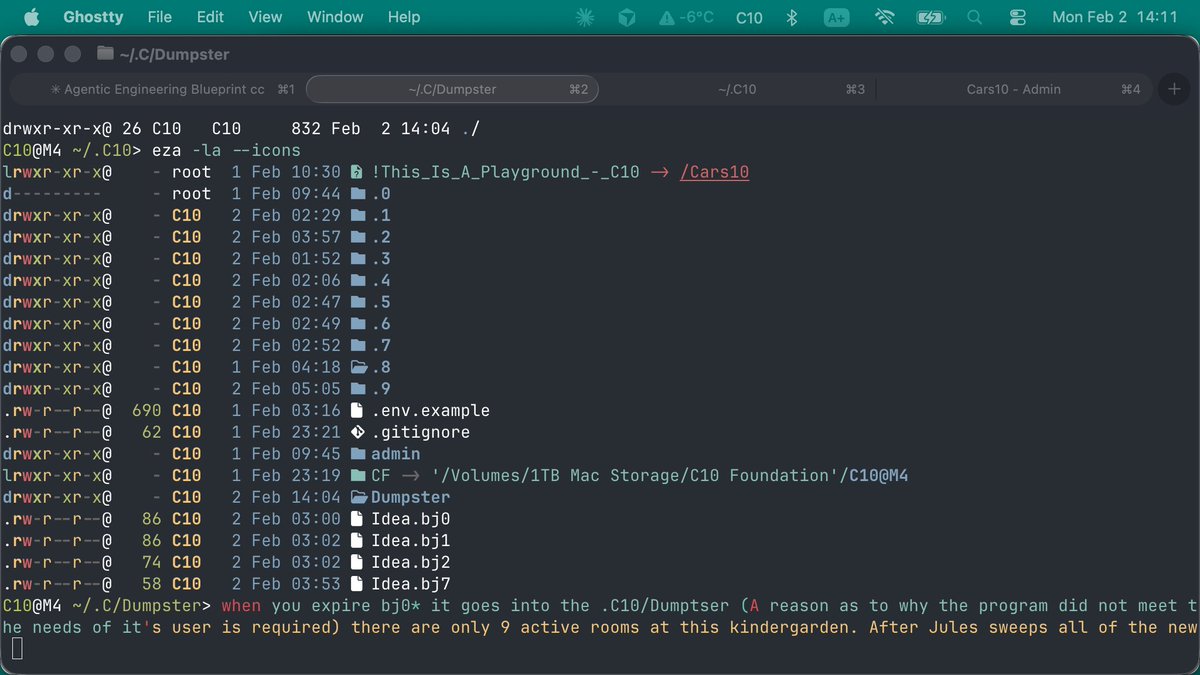The height and width of the screenshot is (675, 1200).
Task: Click file icon beside Idea.bj7
Action: tap(358, 584)
